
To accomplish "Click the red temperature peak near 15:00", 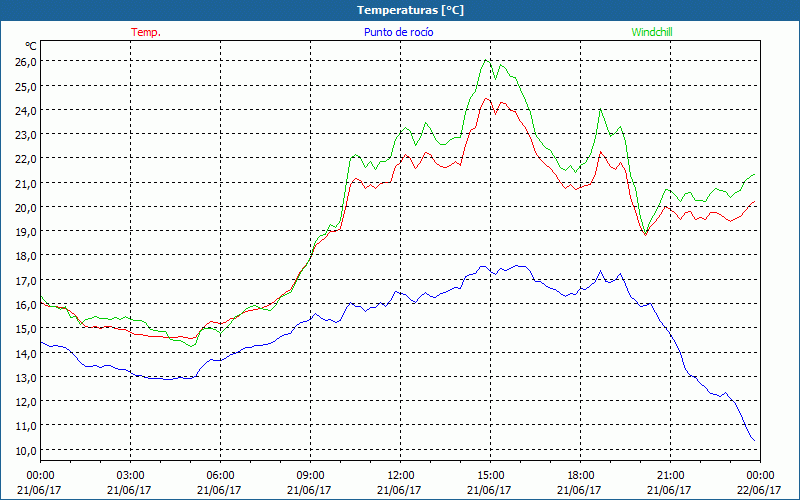I will point(486,98).
